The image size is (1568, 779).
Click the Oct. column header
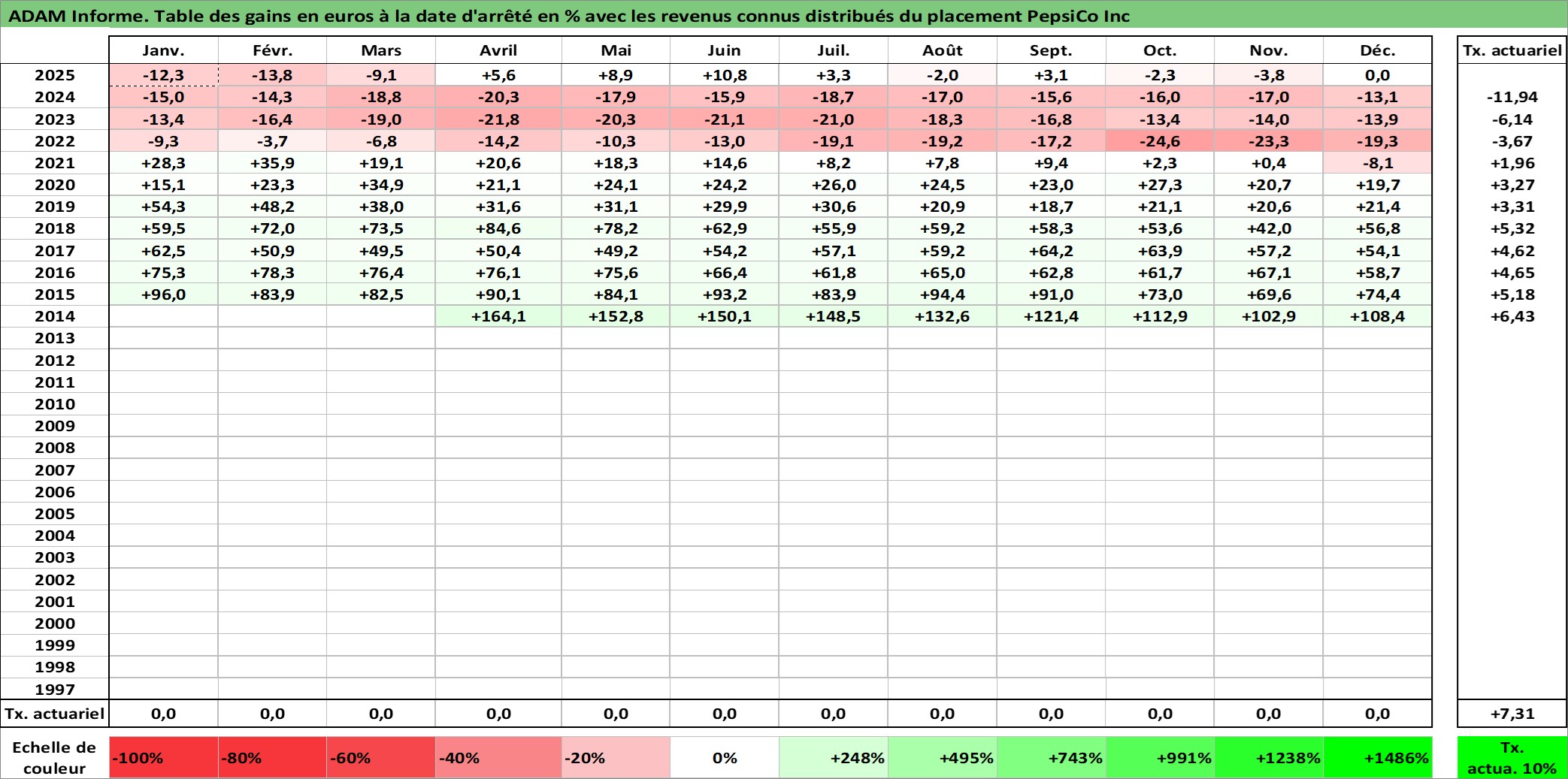(x=1160, y=50)
